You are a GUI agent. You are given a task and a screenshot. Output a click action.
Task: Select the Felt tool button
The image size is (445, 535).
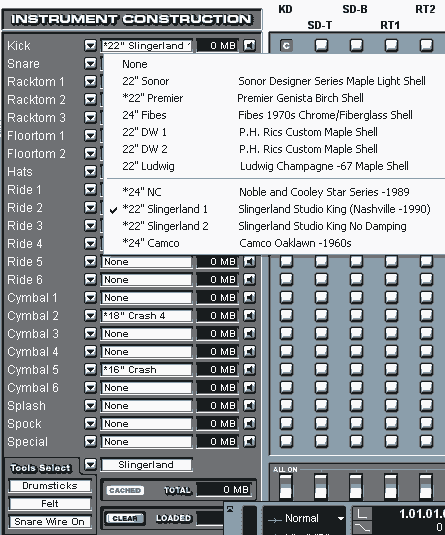(x=50, y=504)
